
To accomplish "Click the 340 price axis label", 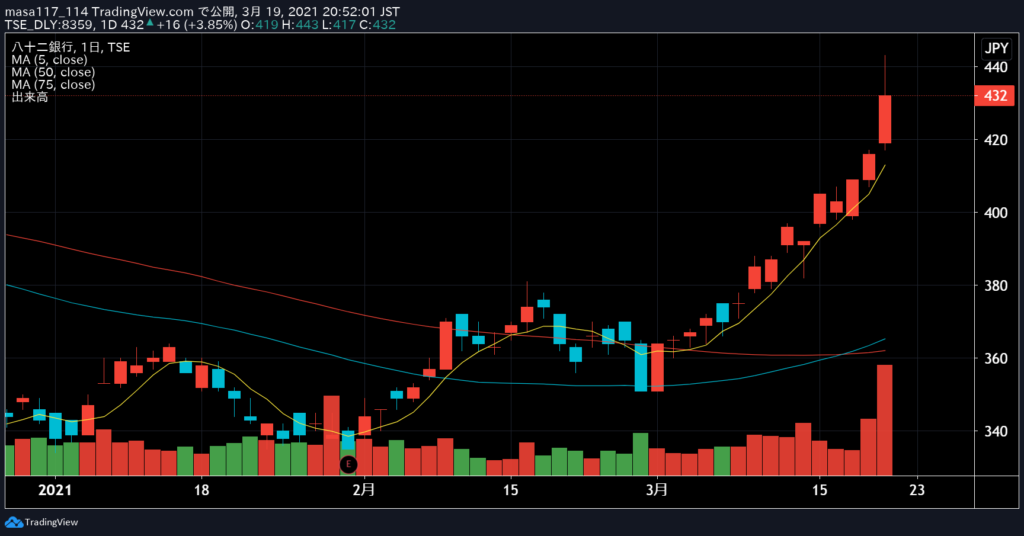I will pyautogui.click(x=995, y=431).
